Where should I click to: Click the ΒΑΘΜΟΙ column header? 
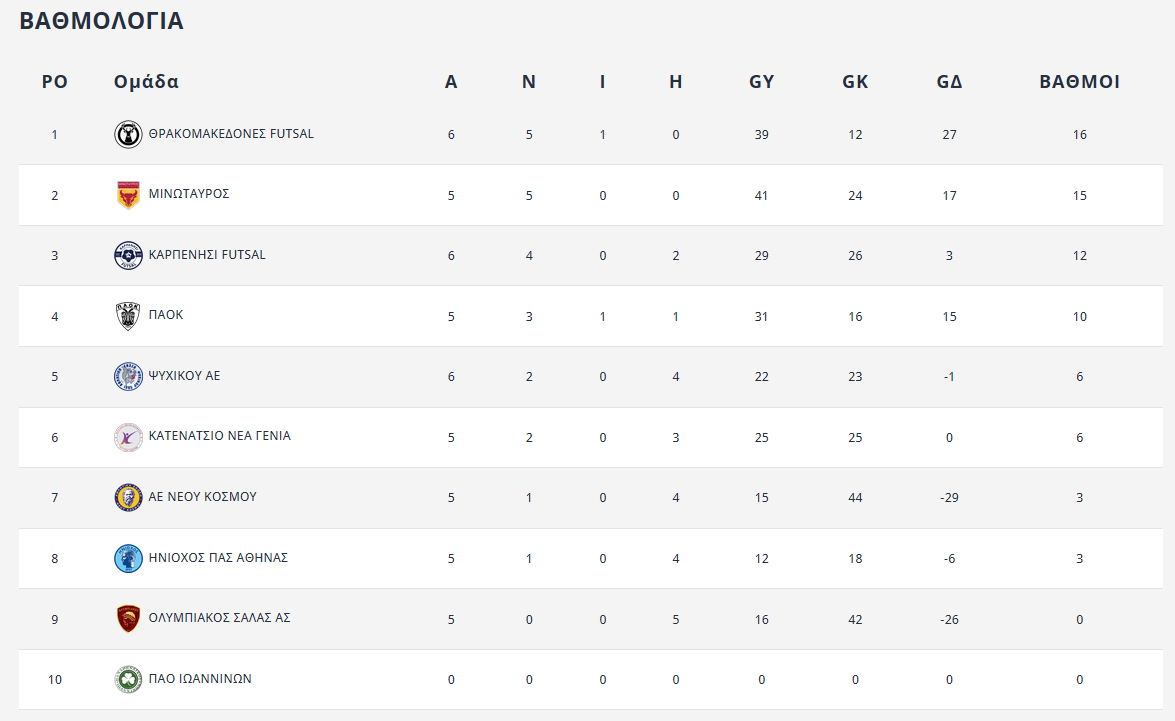(1079, 82)
